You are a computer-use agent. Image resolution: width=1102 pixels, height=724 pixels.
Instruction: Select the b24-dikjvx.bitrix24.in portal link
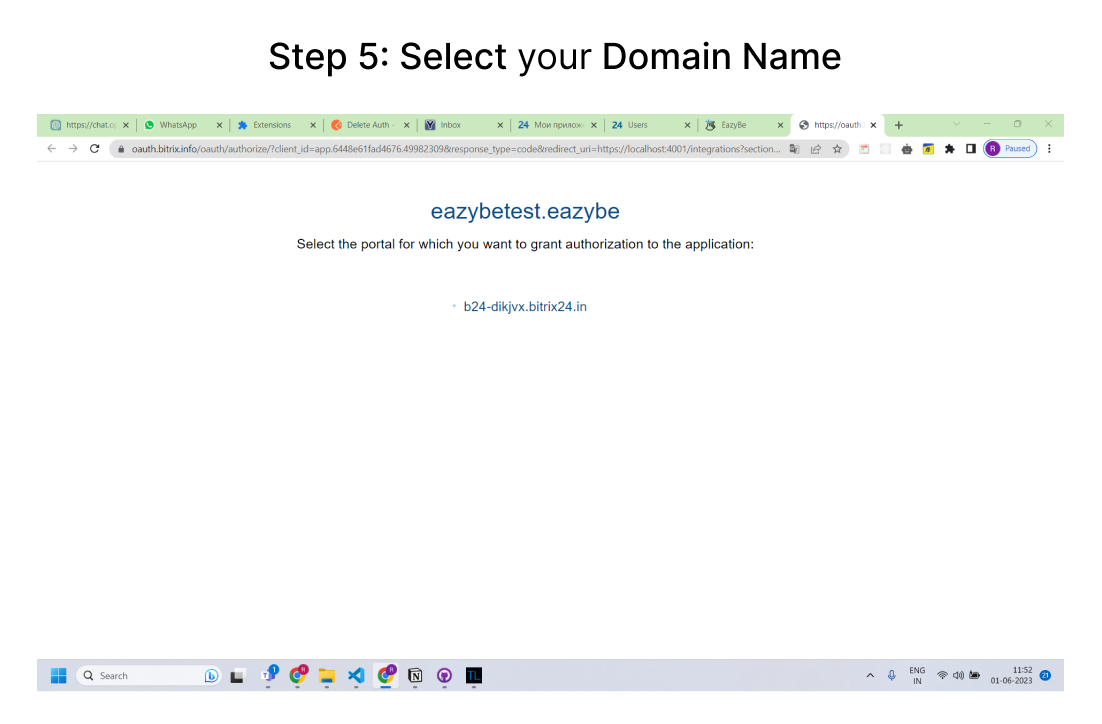pos(525,306)
